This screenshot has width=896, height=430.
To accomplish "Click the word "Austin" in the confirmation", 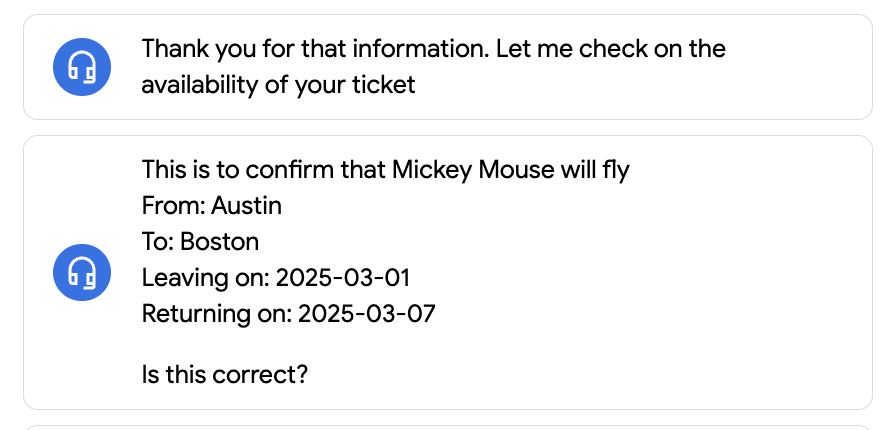I will [x=246, y=206].
